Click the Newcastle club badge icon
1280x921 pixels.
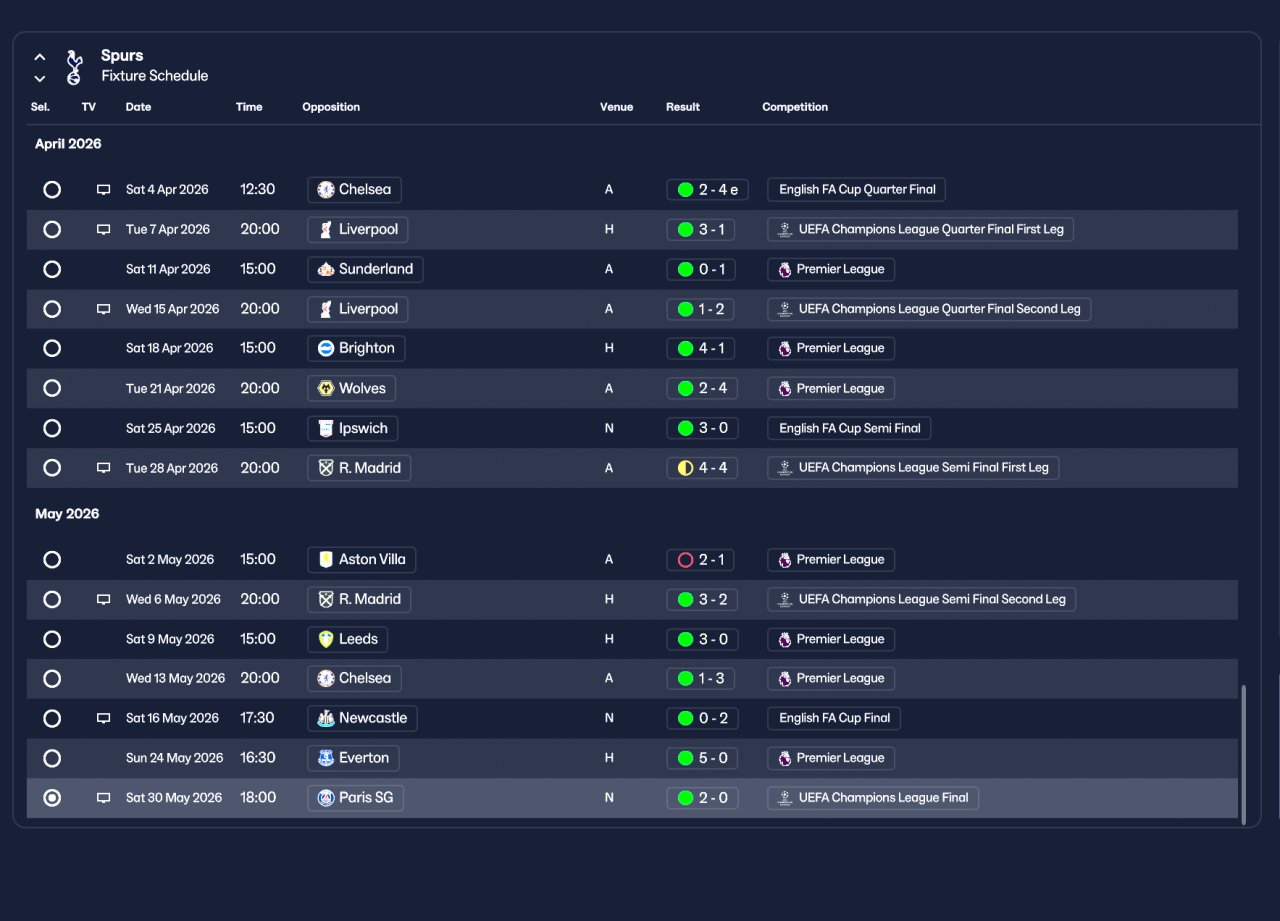(325, 718)
